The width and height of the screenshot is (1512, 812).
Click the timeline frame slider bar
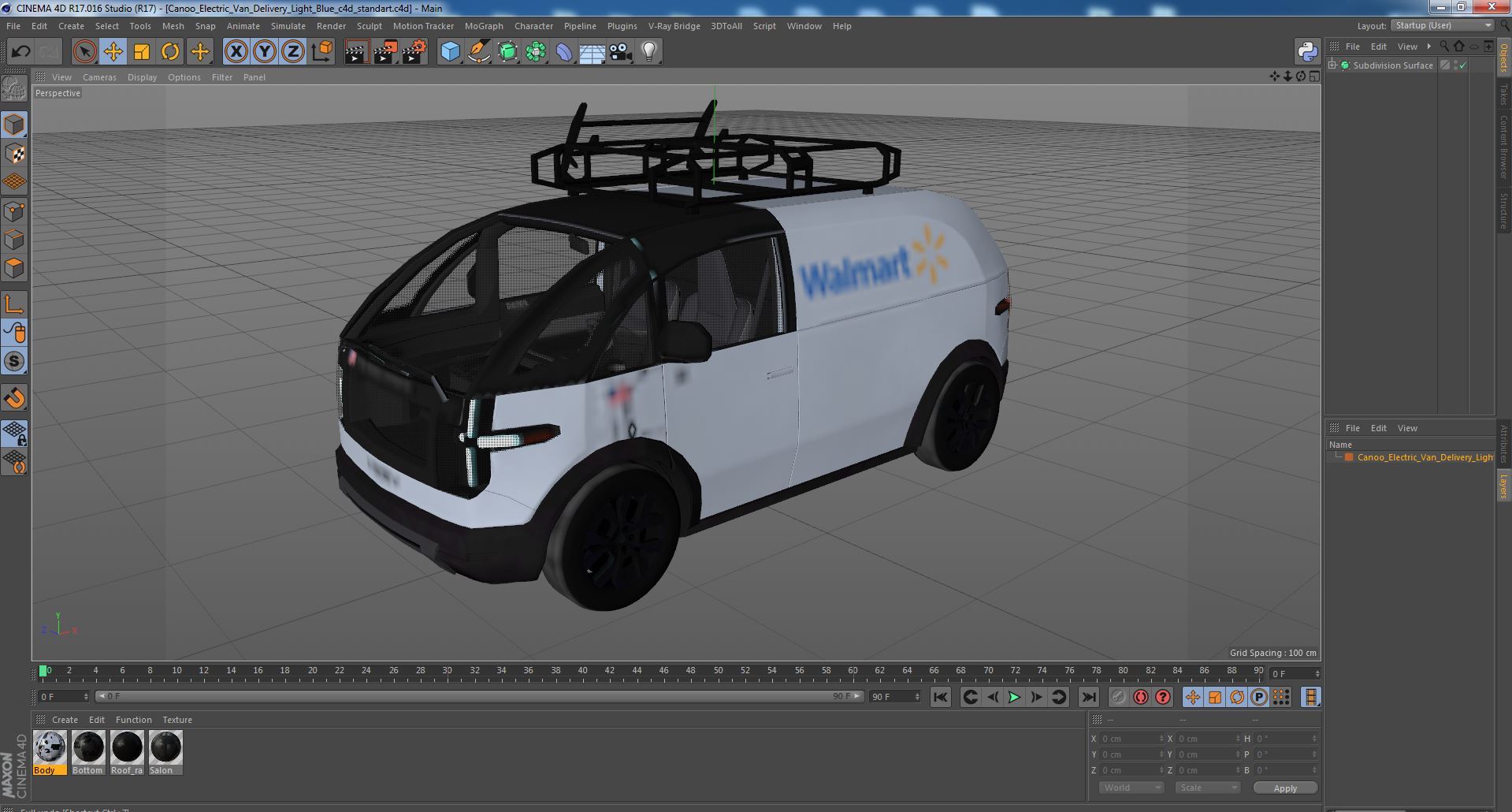pos(479,697)
